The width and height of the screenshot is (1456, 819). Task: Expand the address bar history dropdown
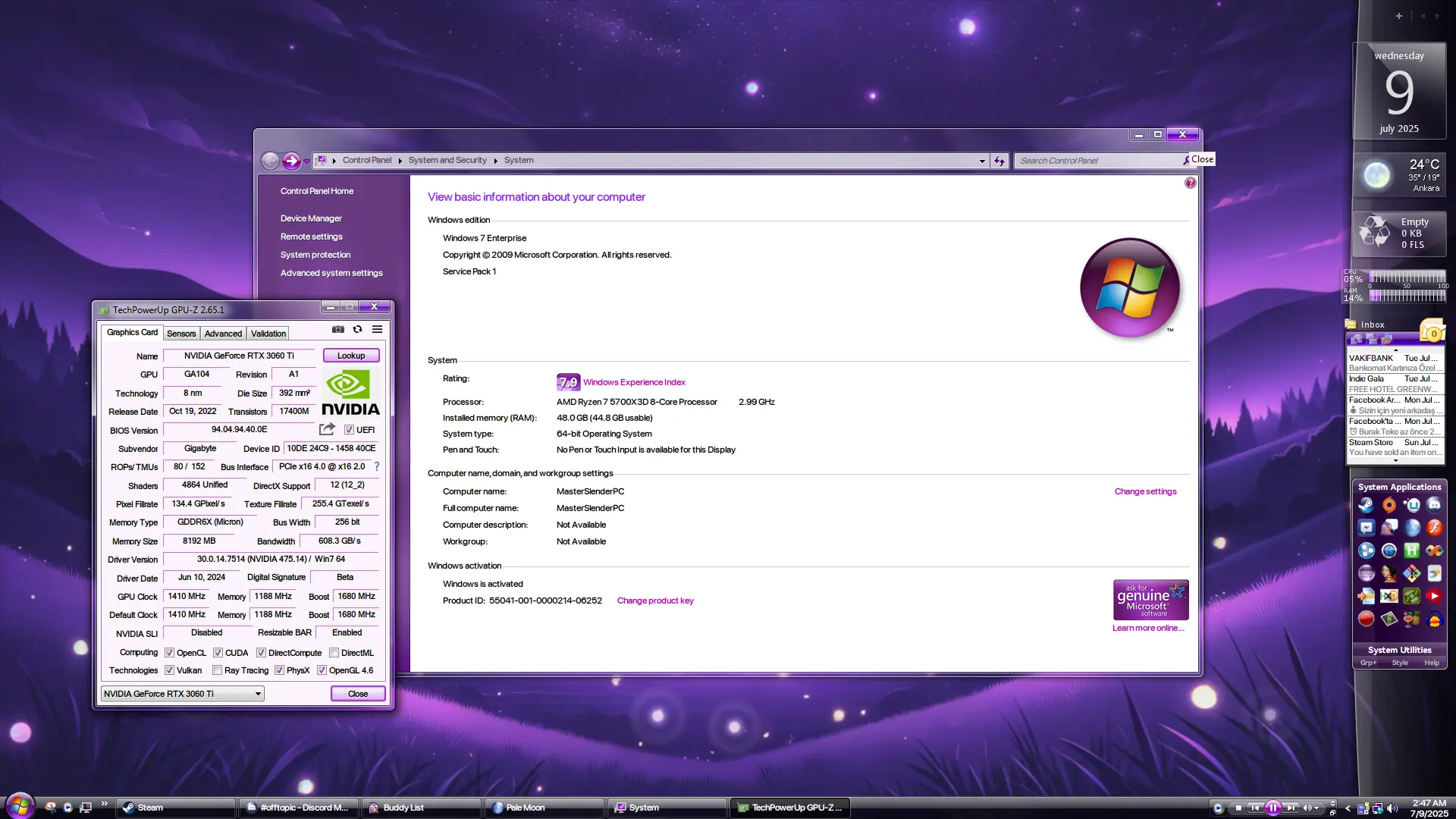tap(982, 161)
